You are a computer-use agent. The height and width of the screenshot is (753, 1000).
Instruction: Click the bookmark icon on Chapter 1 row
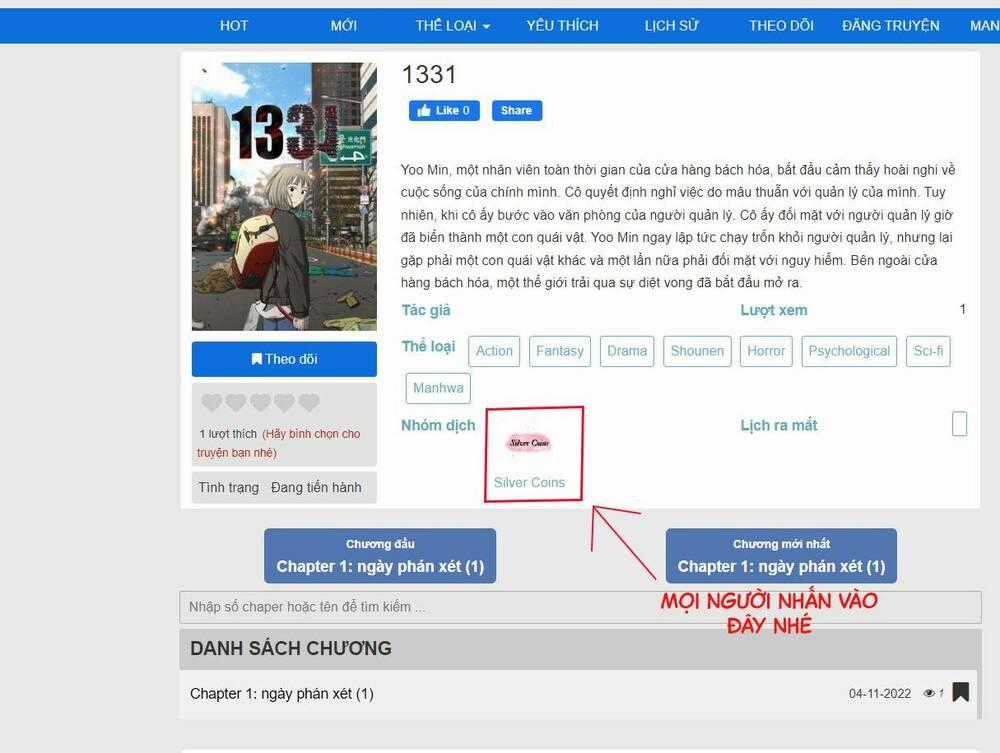[x=960, y=692]
